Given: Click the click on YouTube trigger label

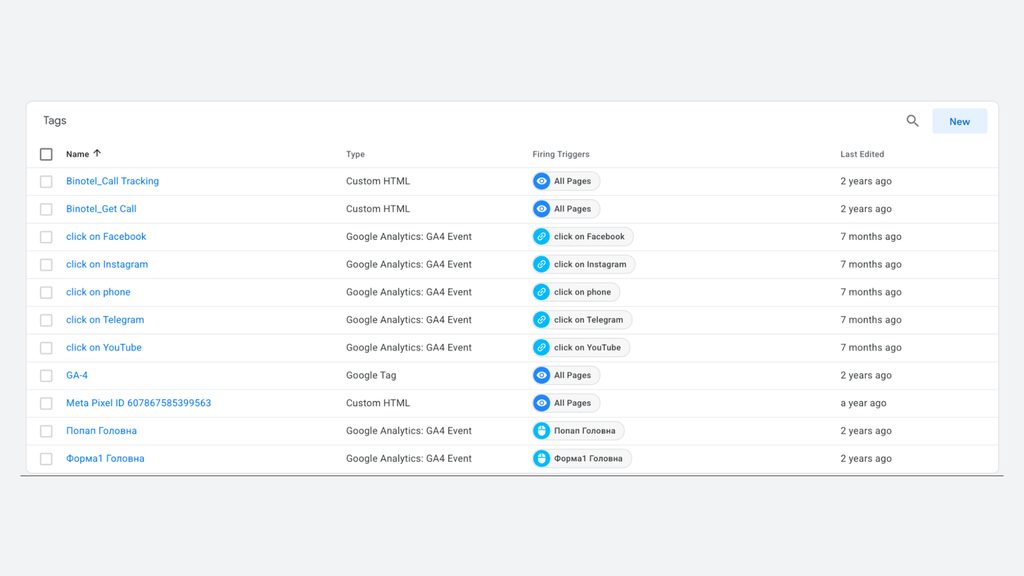Looking at the screenshot, I should pyautogui.click(x=588, y=347).
